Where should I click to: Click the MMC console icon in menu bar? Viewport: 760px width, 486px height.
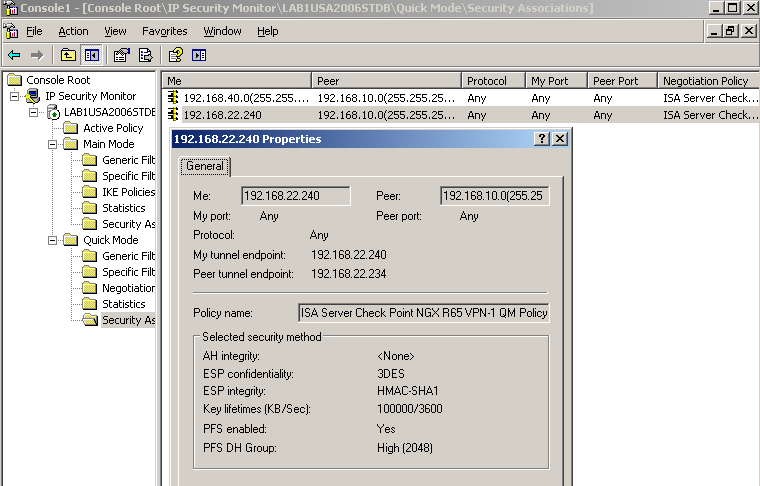click(x=11, y=31)
